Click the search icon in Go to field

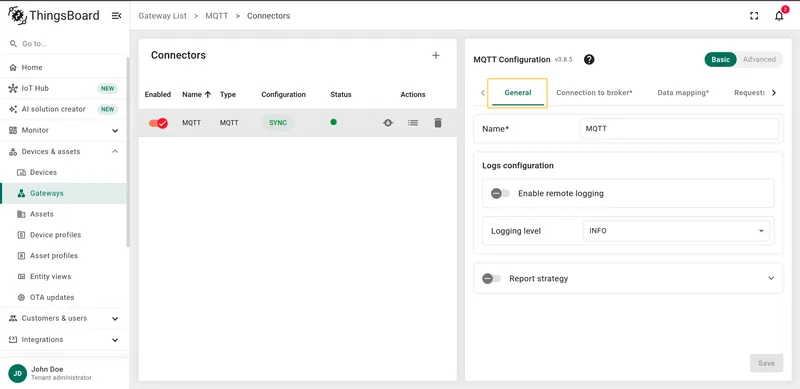(13, 44)
